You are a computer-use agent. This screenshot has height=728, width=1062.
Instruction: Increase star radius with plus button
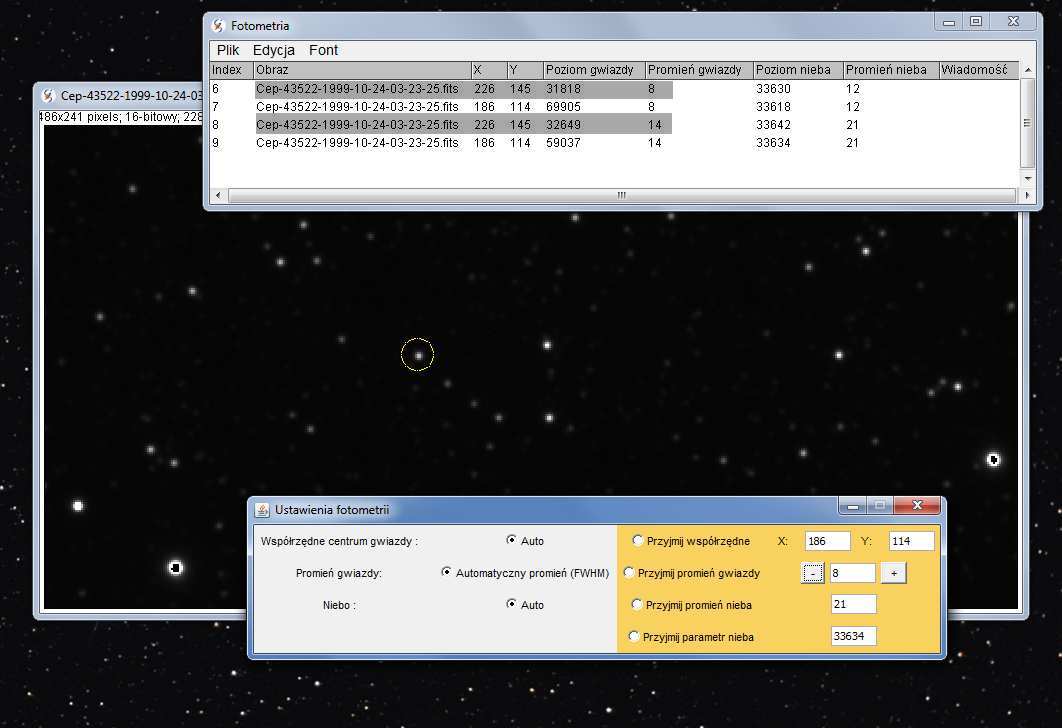[x=894, y=573]
